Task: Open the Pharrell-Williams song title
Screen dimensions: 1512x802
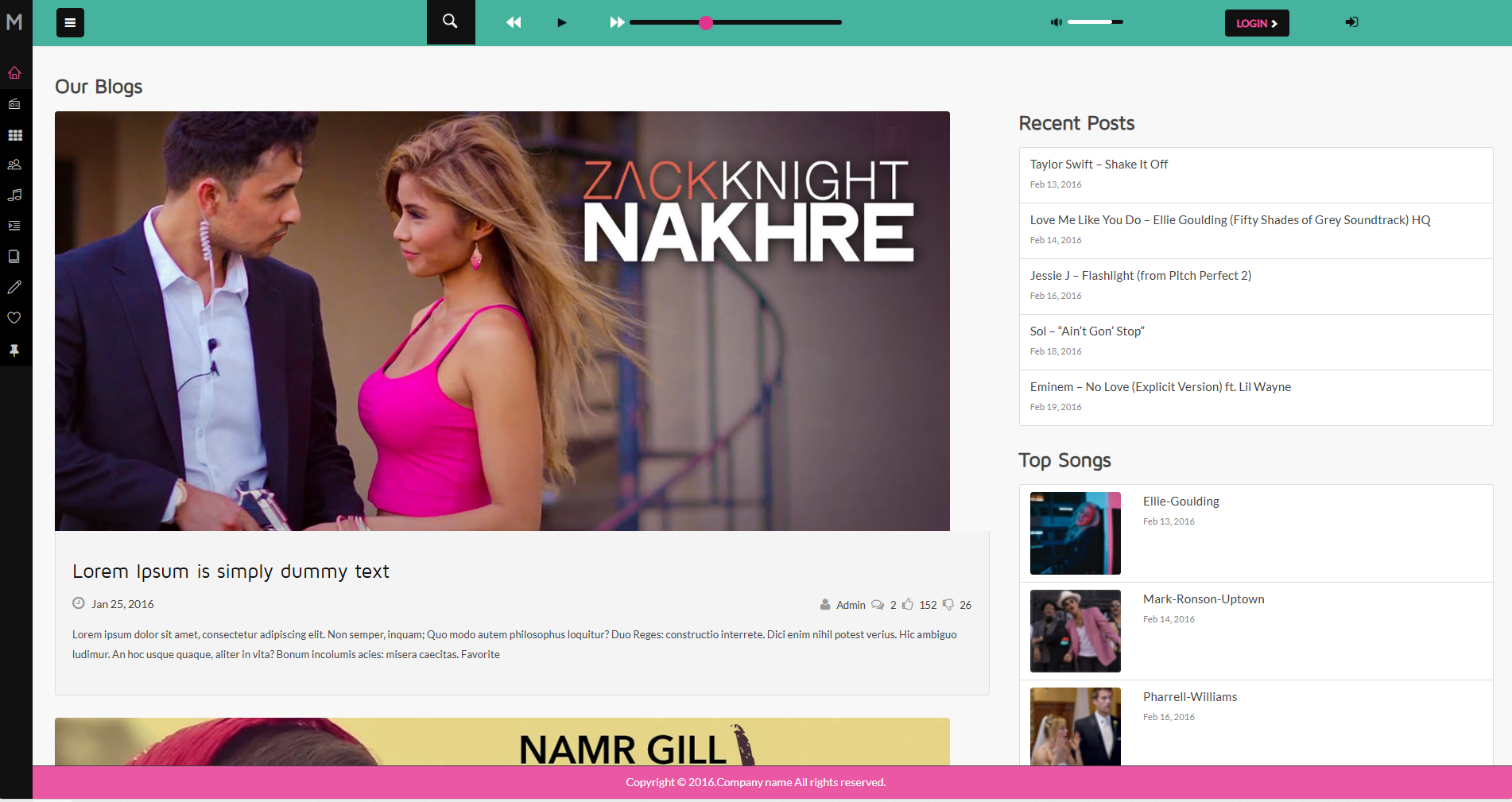Action: tap(1190, 697)
